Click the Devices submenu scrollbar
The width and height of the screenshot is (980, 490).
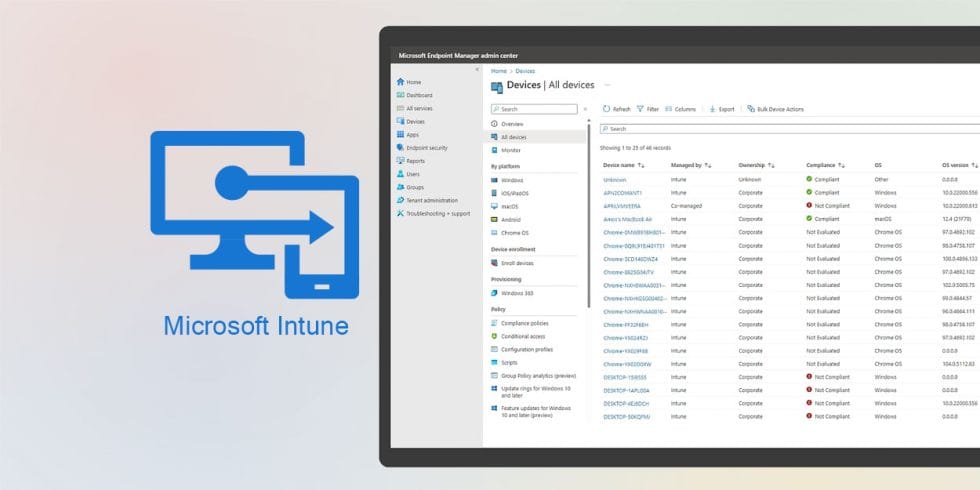[x=588, y=216]
